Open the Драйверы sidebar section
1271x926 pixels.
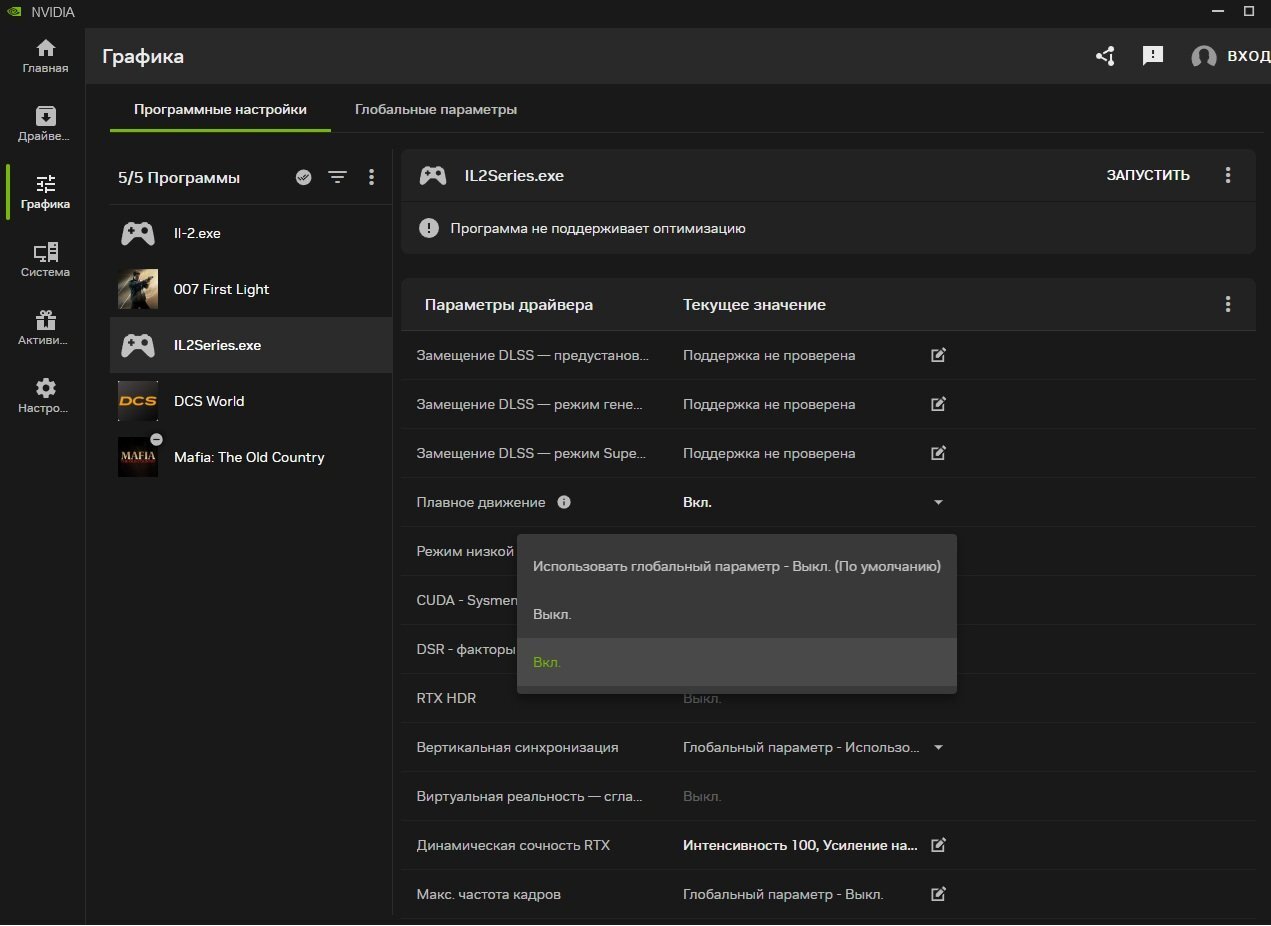(x=45, y=125)
